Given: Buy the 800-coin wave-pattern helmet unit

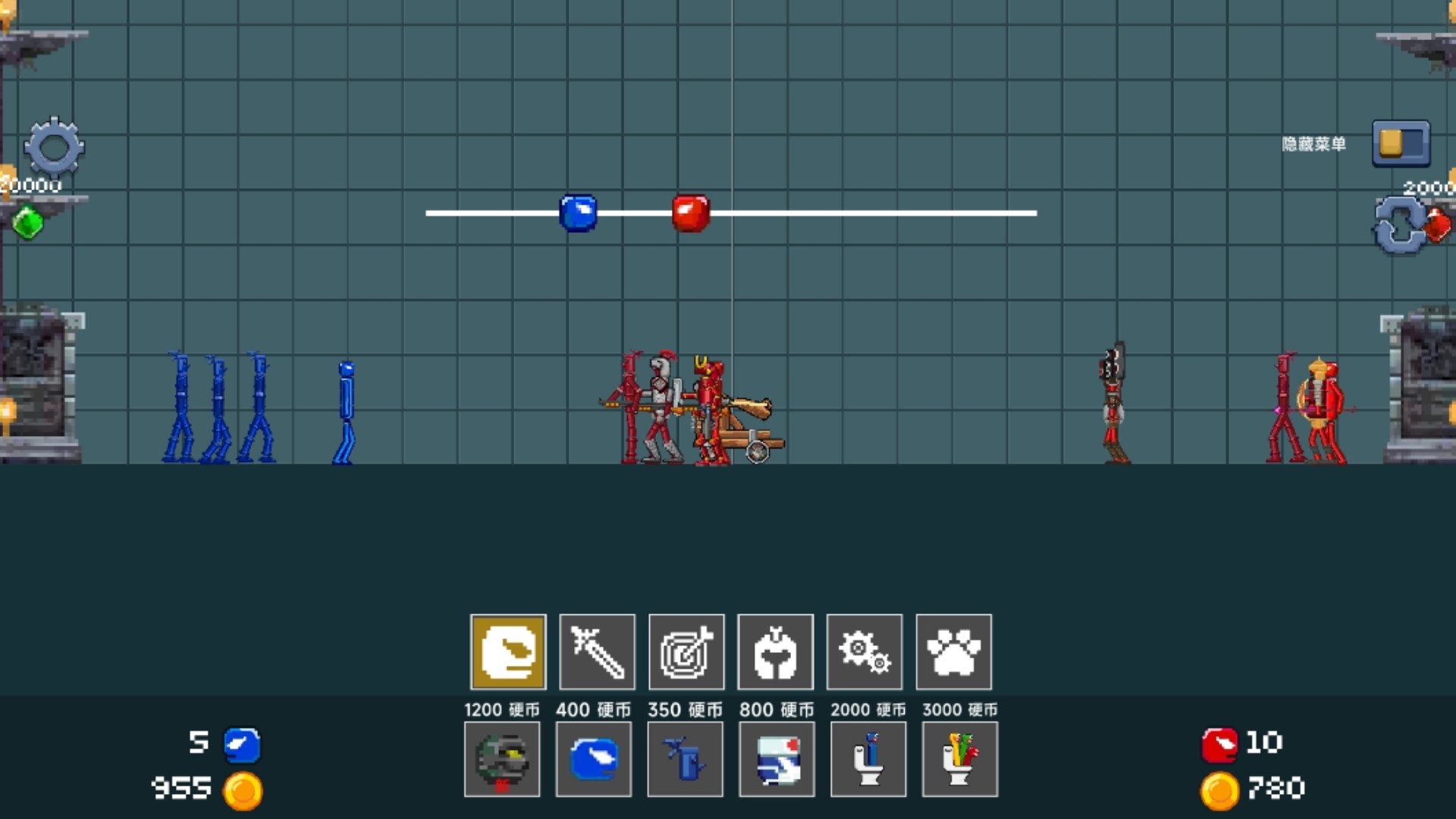Looking at the screenshot, I should pos(777,759).
